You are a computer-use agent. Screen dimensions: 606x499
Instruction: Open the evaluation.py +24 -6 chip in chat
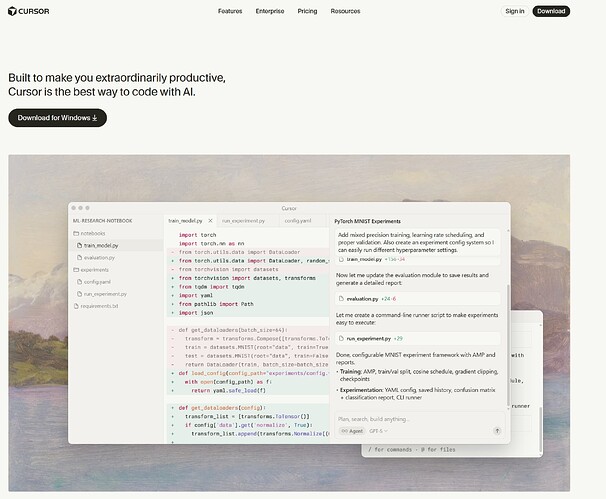(417, 299)
